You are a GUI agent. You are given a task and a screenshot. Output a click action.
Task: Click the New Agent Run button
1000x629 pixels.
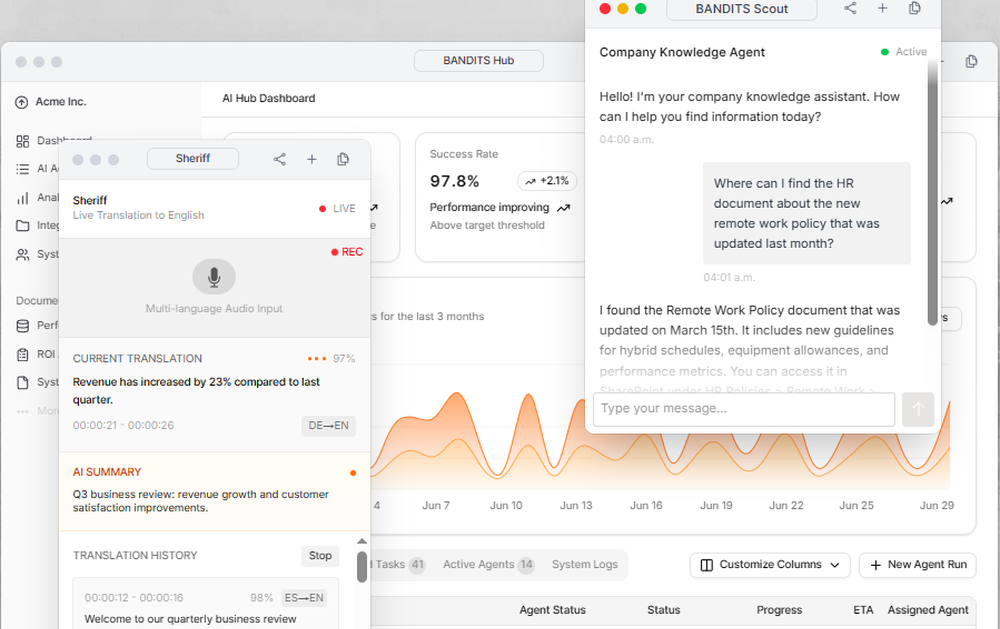coord(918,565)
